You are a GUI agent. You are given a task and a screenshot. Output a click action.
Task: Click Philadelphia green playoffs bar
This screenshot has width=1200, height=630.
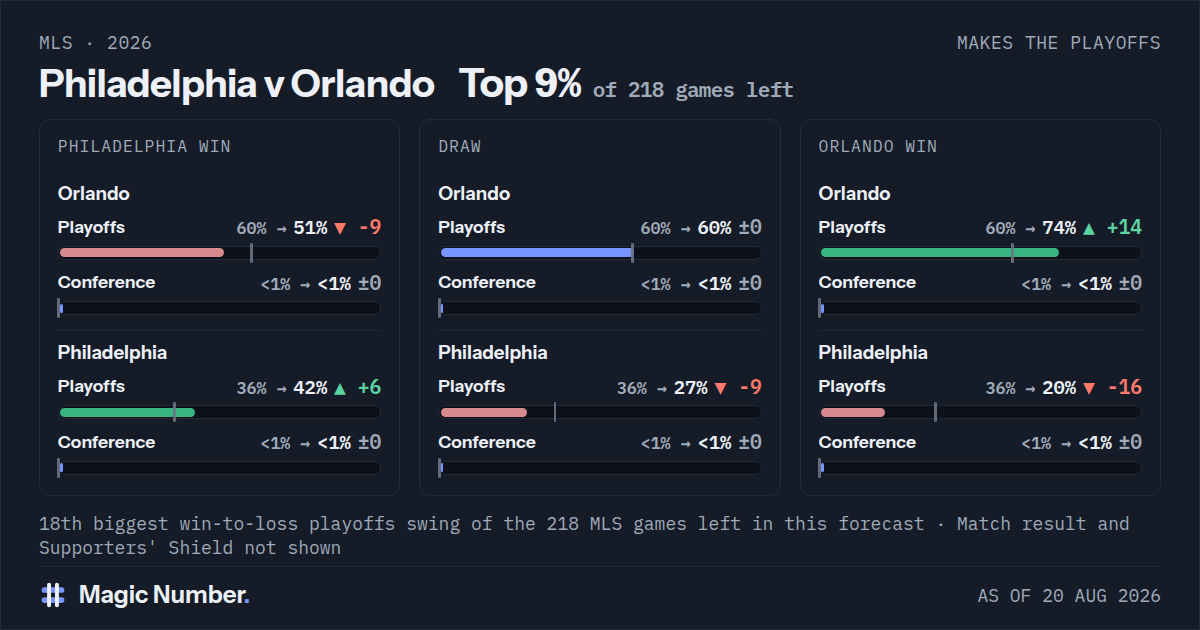tap(127, 412)
